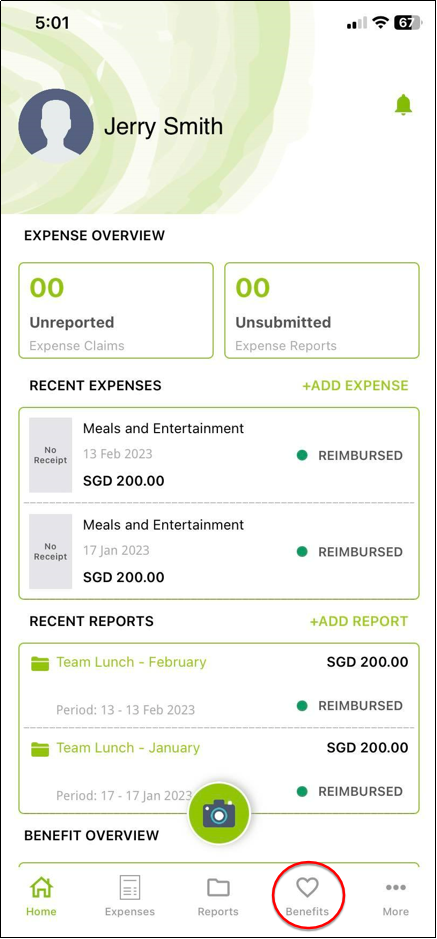The height and width of the screenshot is (939, 437).
Task: Open the More tab three-dots icon
Action: pyautogui.click(x=396, y=887)
